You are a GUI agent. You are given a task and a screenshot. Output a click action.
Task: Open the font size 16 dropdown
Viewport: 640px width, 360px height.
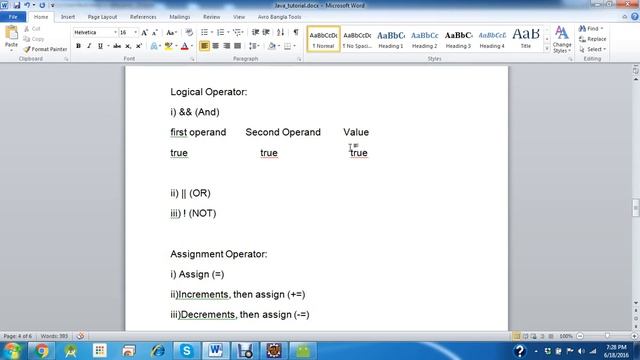pyautogui.click(x=136, y=32)
